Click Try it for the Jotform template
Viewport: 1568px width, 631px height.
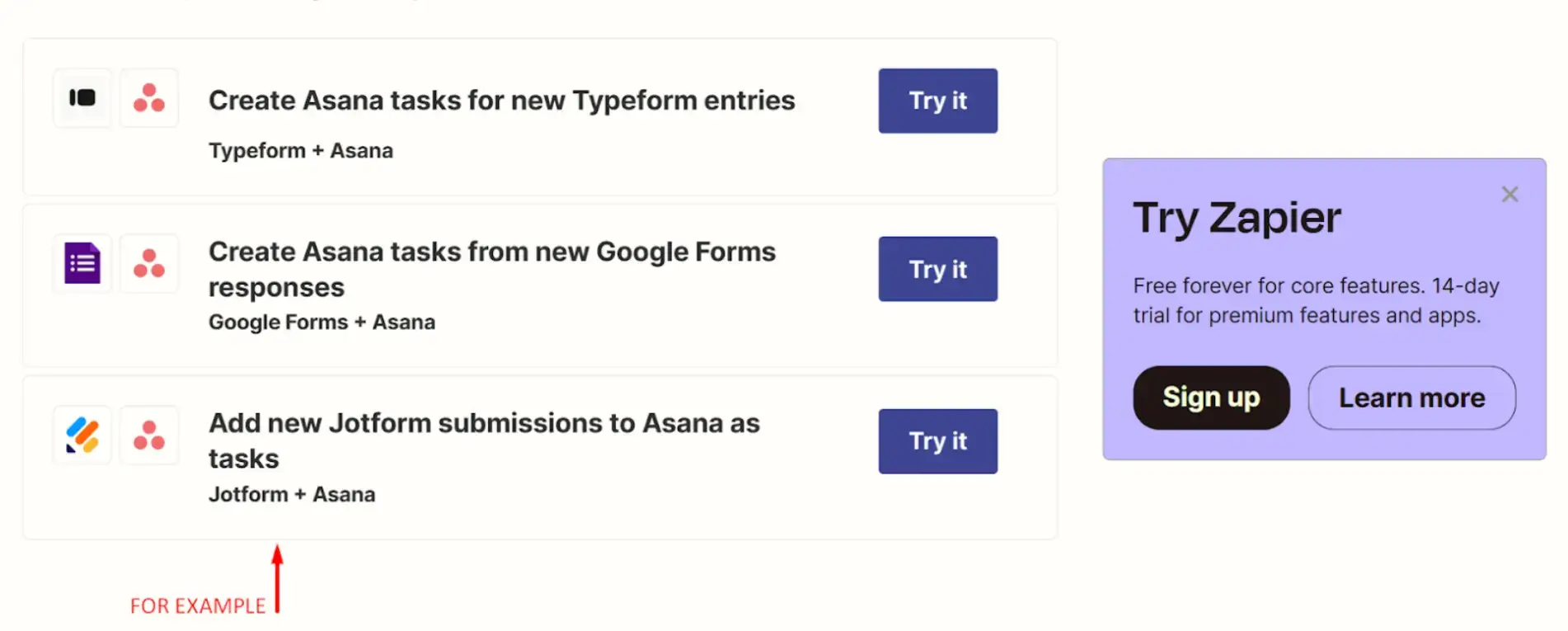point(937,441)
